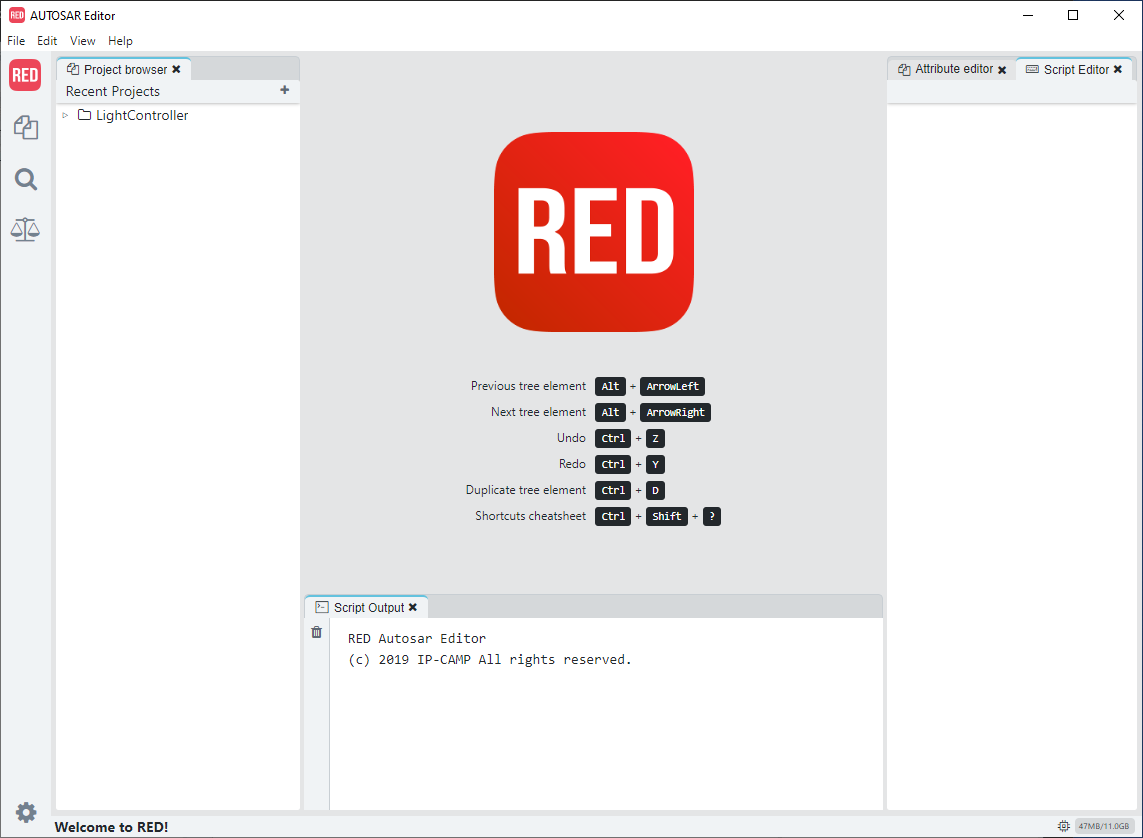Close the AUTOSAR Editor window
Screen dimensions: 1143x838
pos(1119,15)
